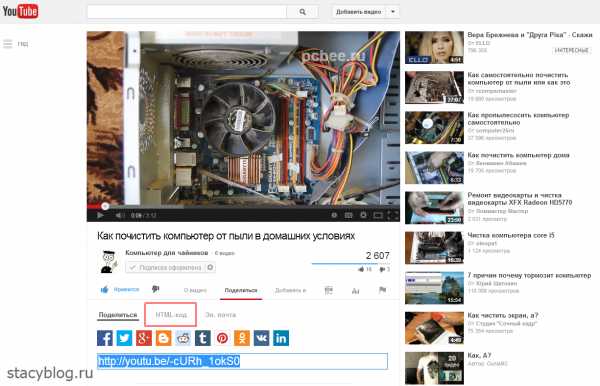The width and height of the screenshot is (600, 386).
Task: Click the Добавить видео button
Action: coord(359,12)
